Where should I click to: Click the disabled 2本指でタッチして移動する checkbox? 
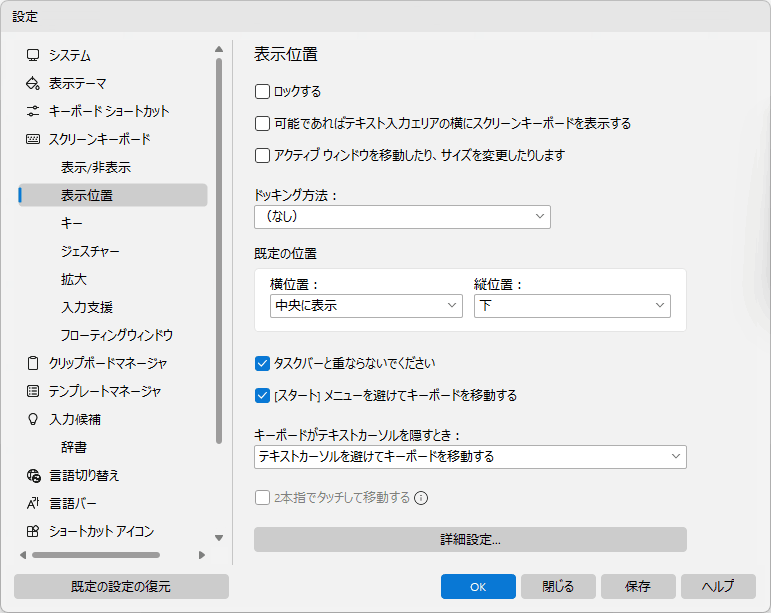pyautogui.click(x=263, y=497)
